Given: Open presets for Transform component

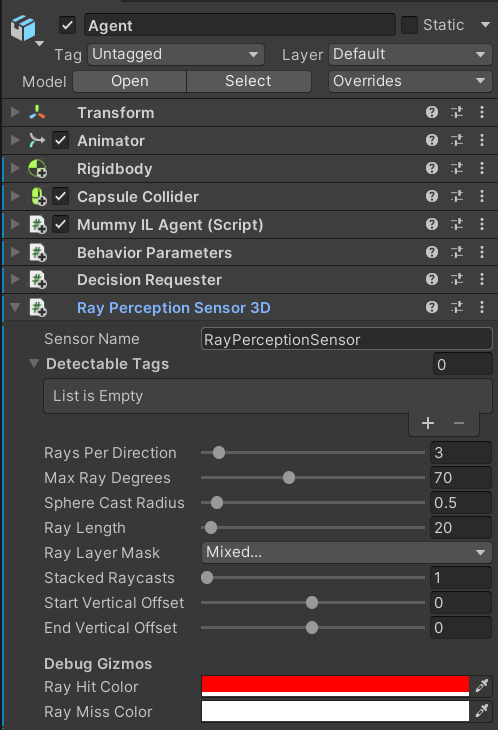Looking at the screenshot, I should 457,112.
